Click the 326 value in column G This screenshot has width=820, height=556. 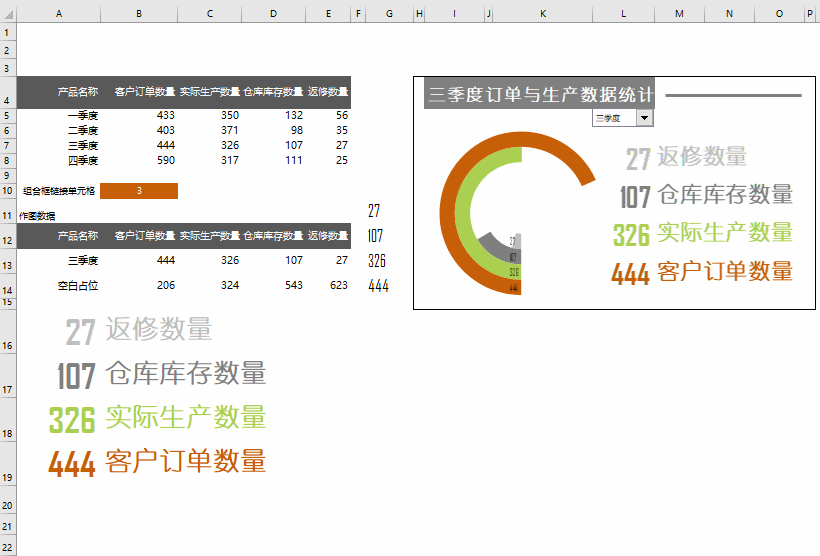[377, 260]
